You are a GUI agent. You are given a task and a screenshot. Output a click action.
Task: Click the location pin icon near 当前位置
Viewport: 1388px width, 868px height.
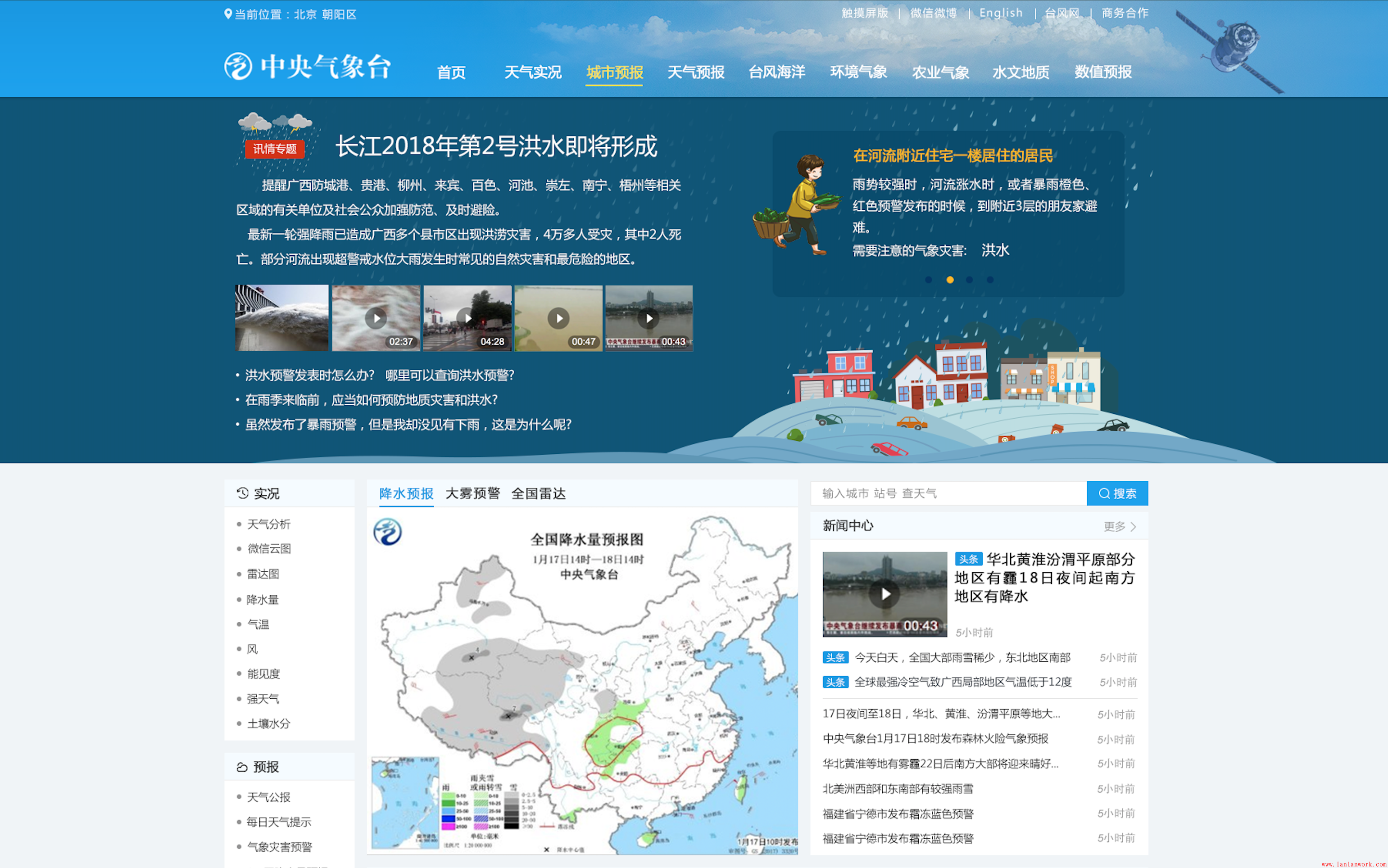(228, 14)
